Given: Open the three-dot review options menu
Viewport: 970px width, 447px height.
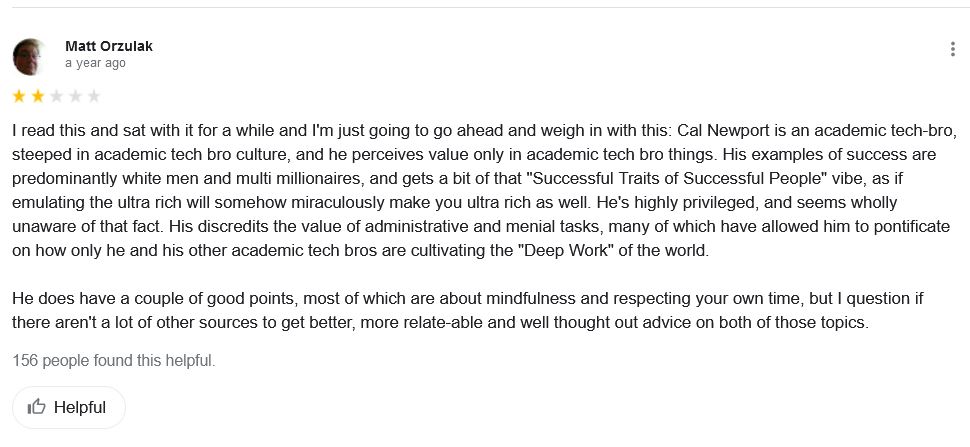Looking at the screenshot, I should (954, 50).
